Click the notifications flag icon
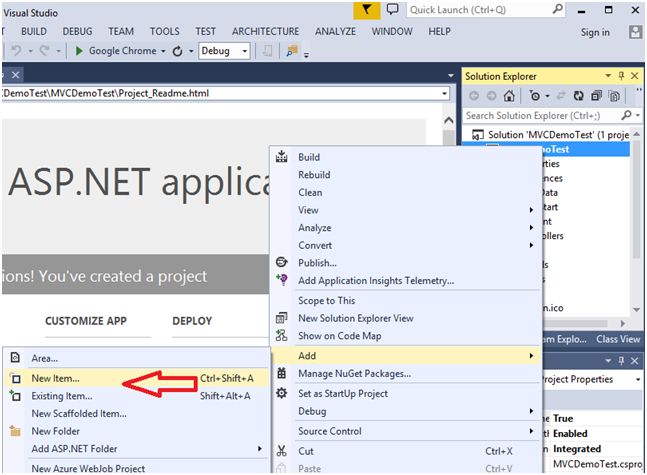 pyautogui.click(x=368, y=10)
